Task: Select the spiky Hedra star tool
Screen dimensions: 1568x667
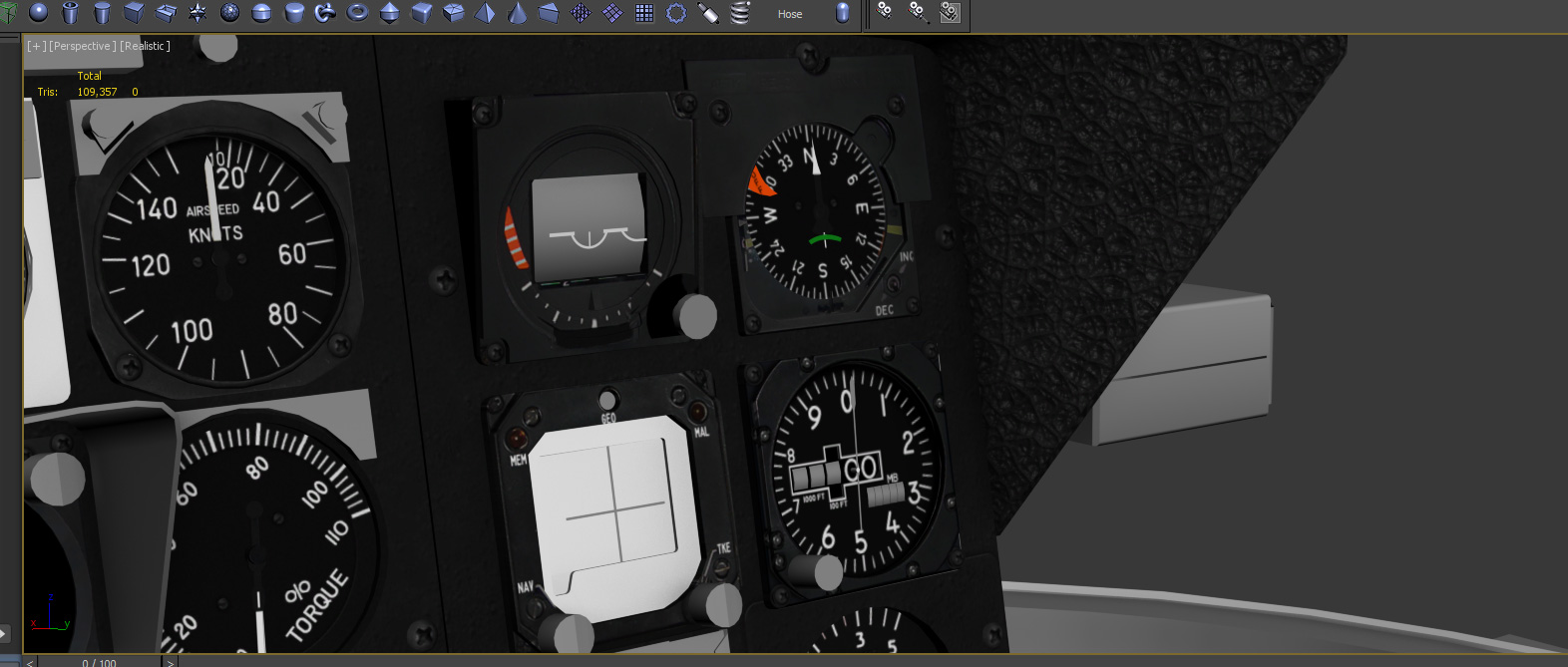Action: [197, 13]
